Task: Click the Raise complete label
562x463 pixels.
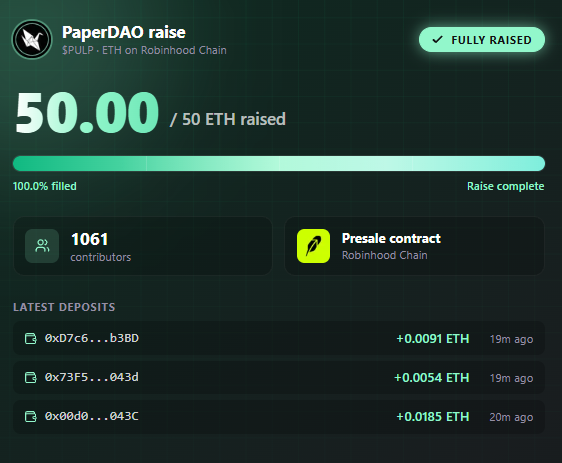Action: pos(505,186)
